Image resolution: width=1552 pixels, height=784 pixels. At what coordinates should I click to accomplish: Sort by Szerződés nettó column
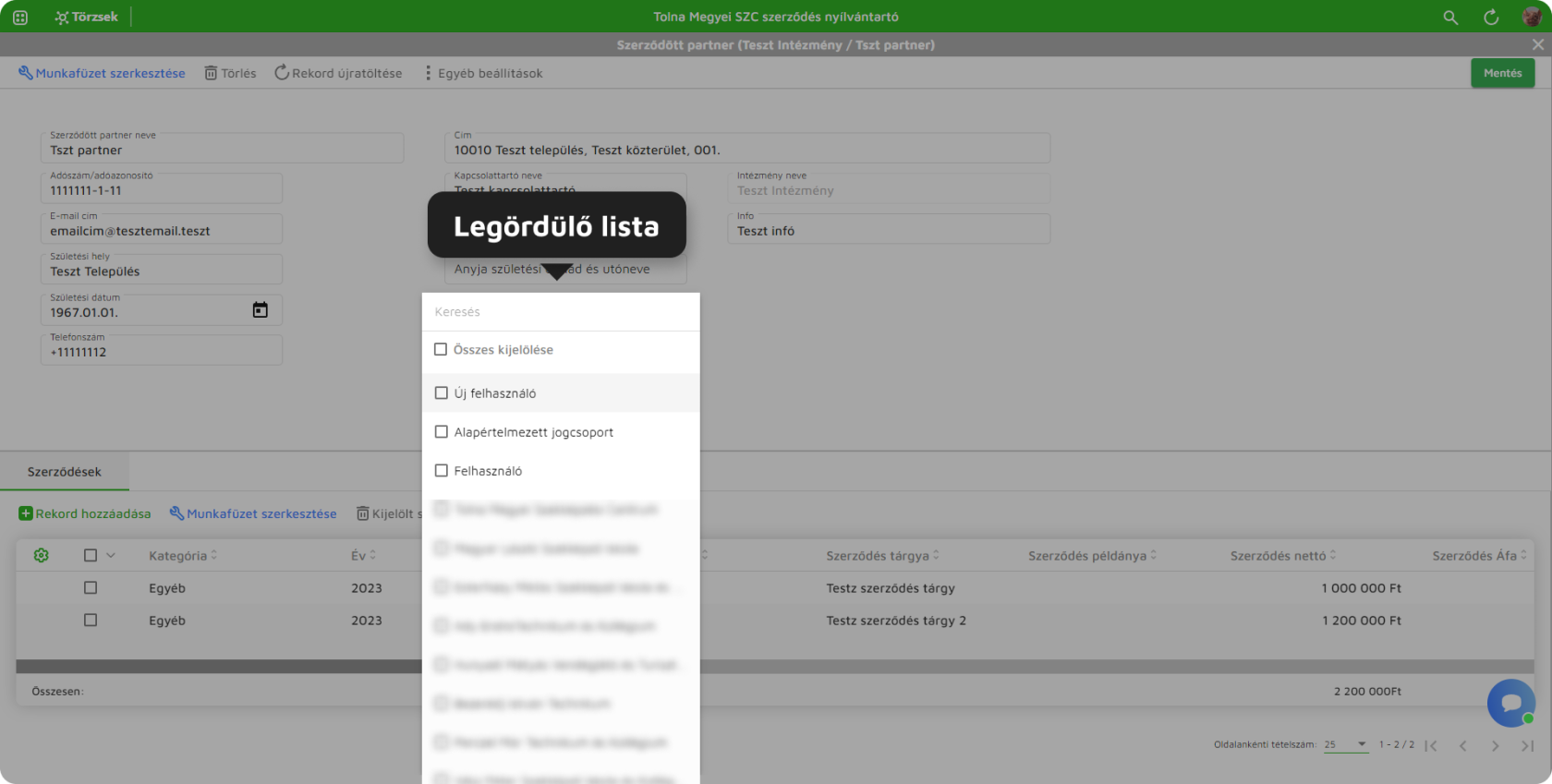[1283, 556]
